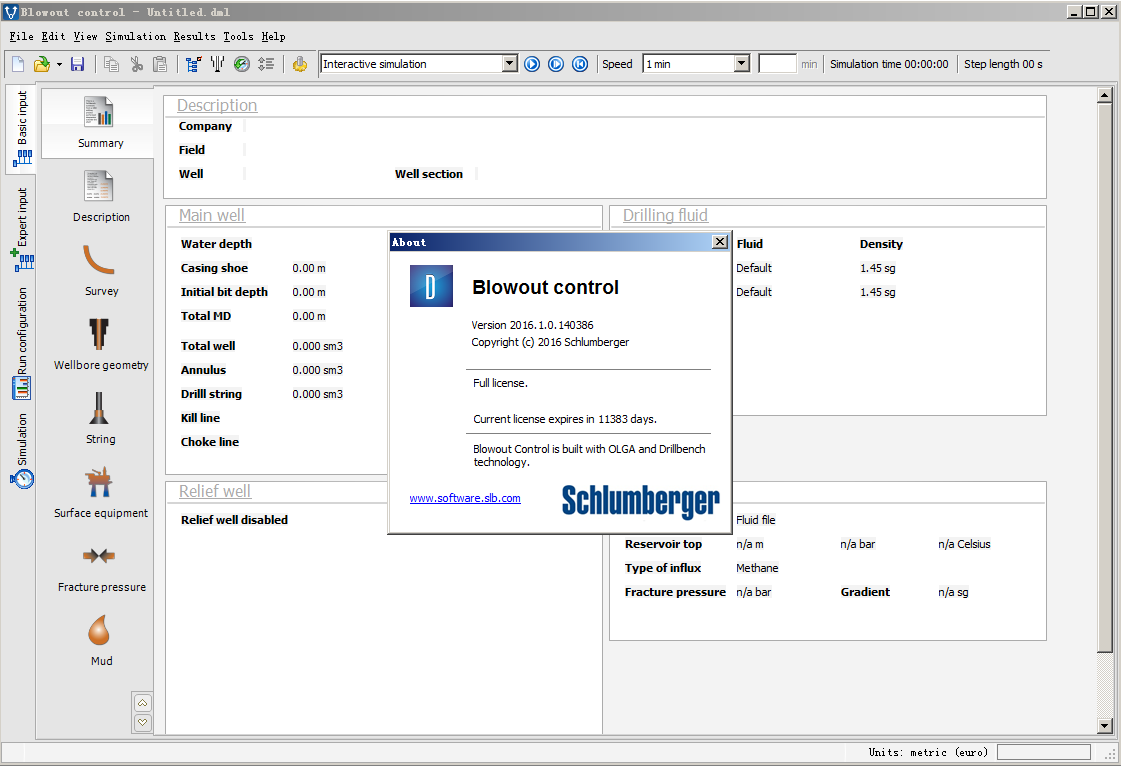Open the Results menu
The width and height of the screenshot is (1121, 766).
coord(194,36)
